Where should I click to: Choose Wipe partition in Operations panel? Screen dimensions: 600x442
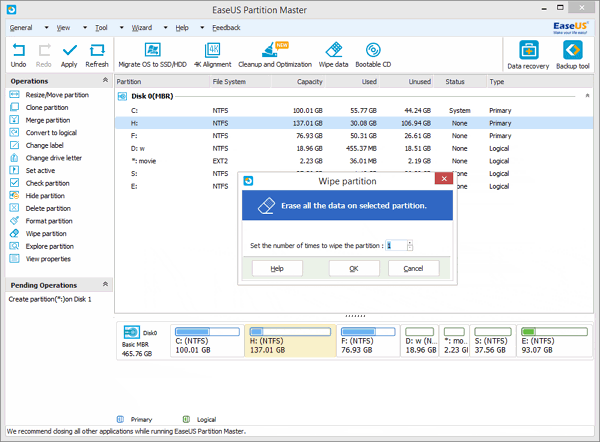[46, 234]
